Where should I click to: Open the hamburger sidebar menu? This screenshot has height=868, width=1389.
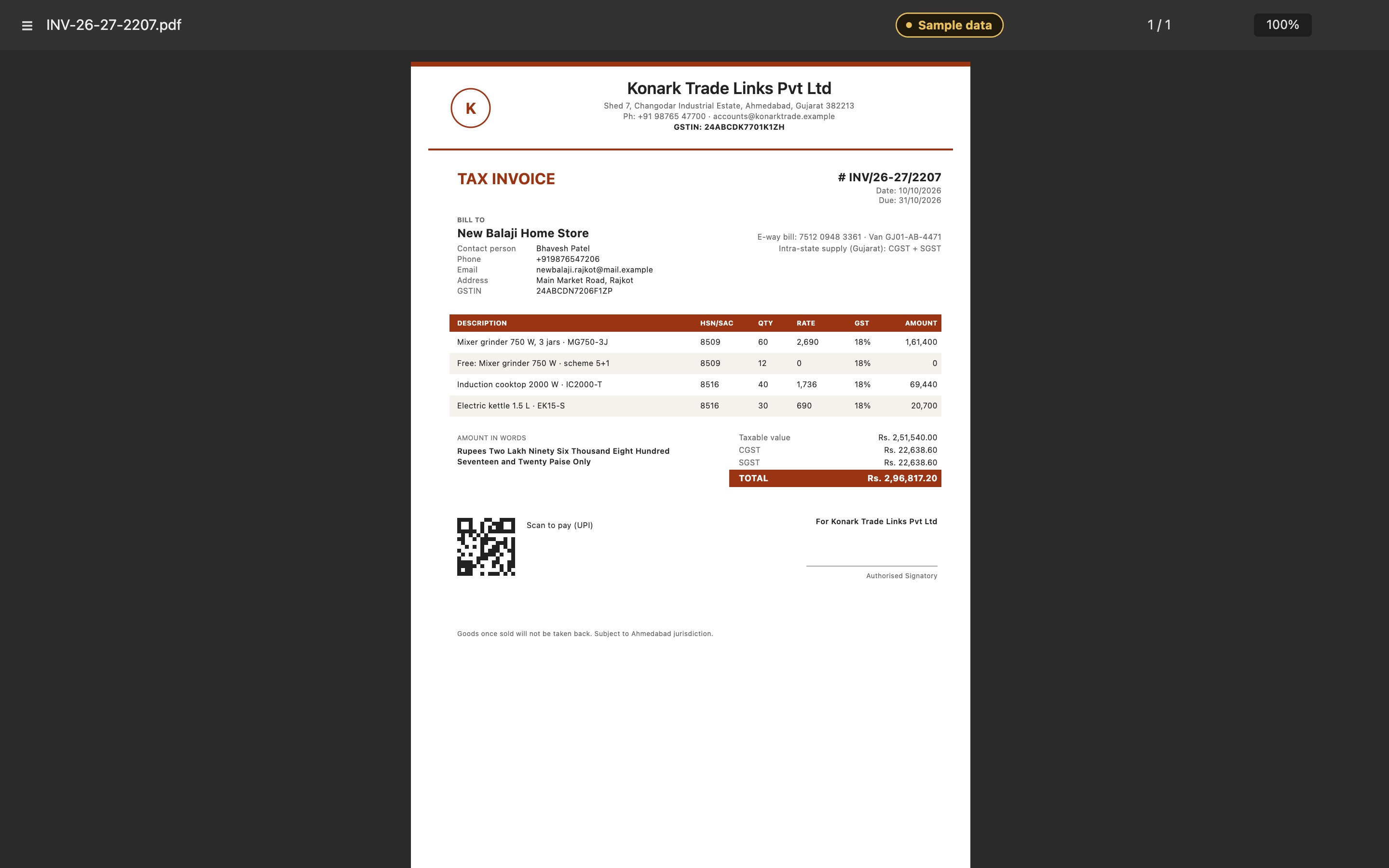27,25
